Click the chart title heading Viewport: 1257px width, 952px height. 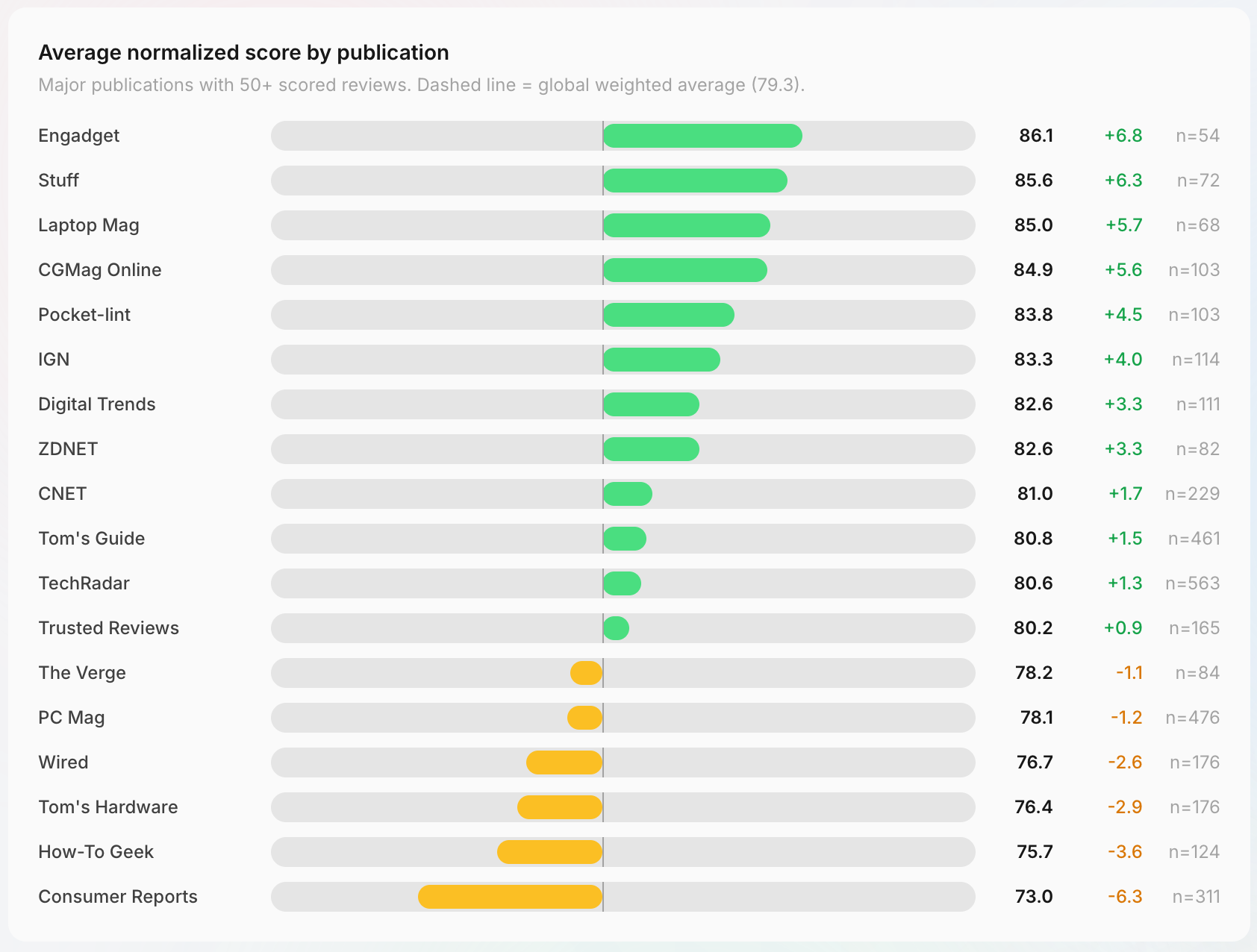pyautogui.click(x=243, y=53)
